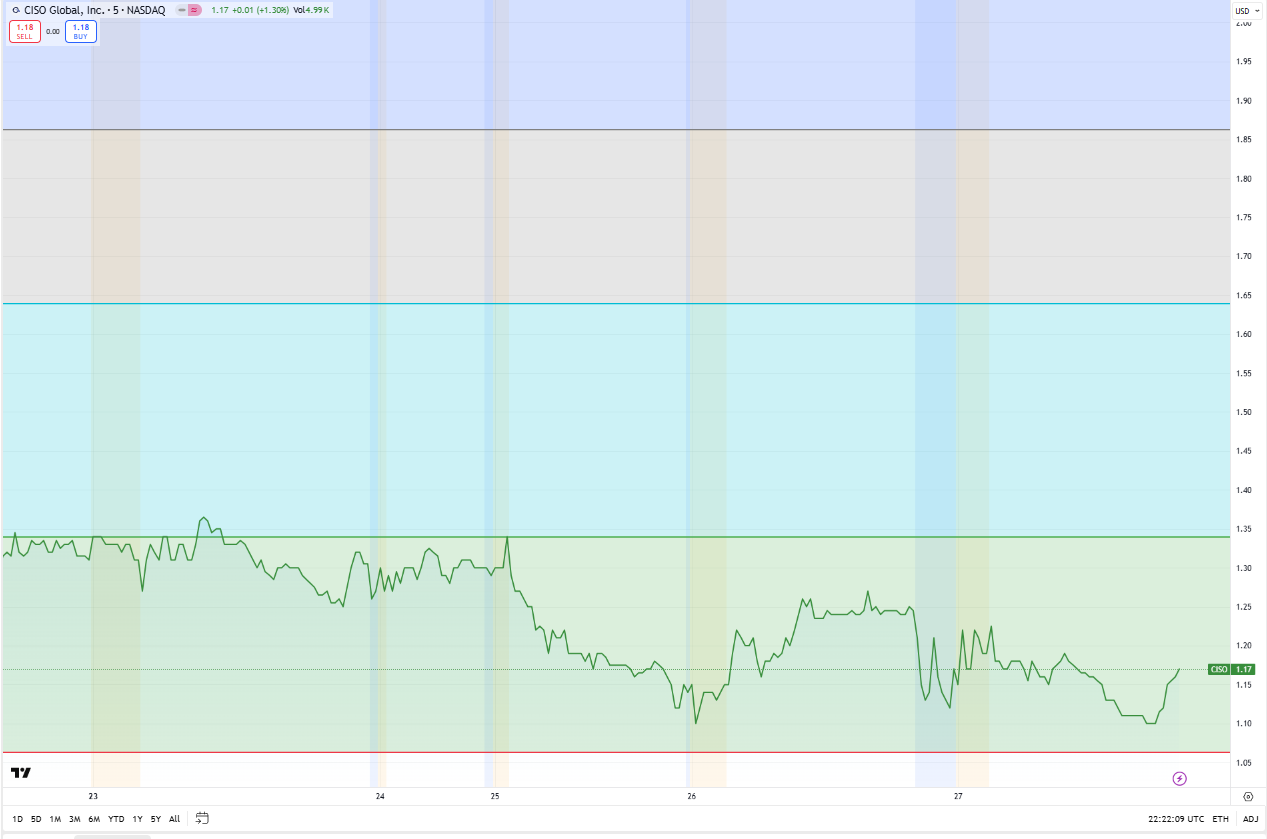This screenshot has width=1267, height=839.
Task: Click the SELL 1.18 button
Action: coord(25,31)
